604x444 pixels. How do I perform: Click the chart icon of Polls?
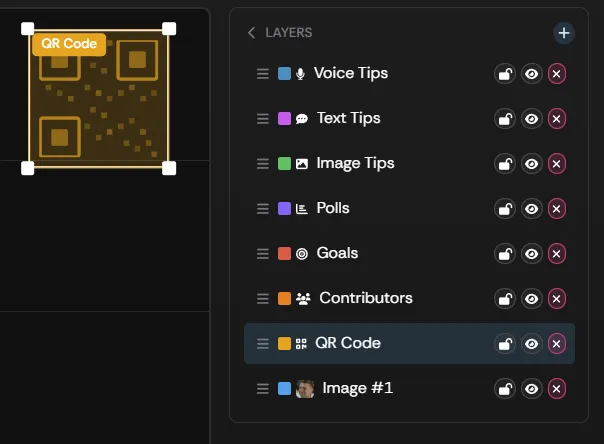point(301,209)
